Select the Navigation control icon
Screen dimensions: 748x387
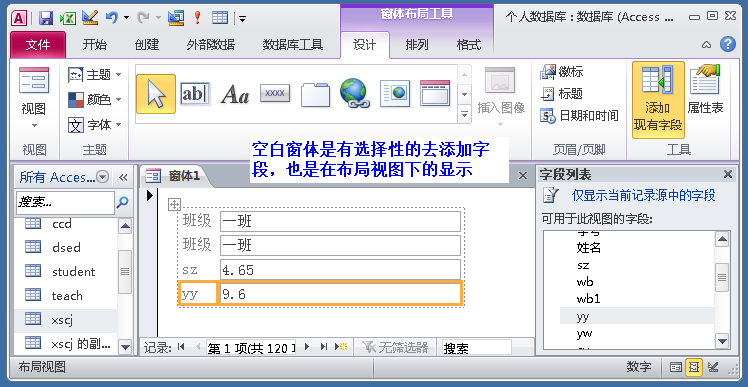[x=435, y=93]
